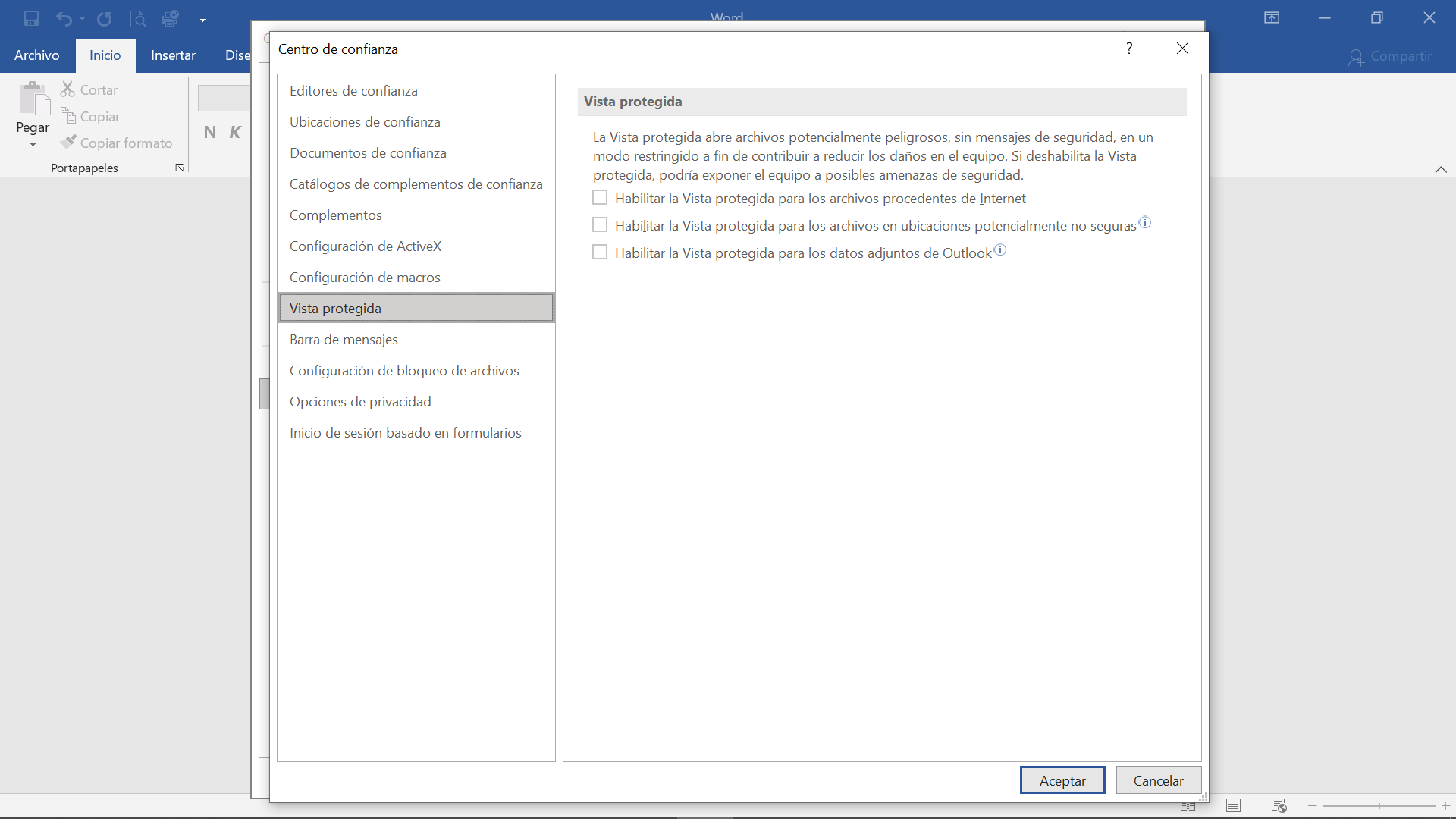The width and height of the screenshot is (1456, 819).
Task: Enable Protected View for Outlook attachments
Action: click(x=600, y=253)
